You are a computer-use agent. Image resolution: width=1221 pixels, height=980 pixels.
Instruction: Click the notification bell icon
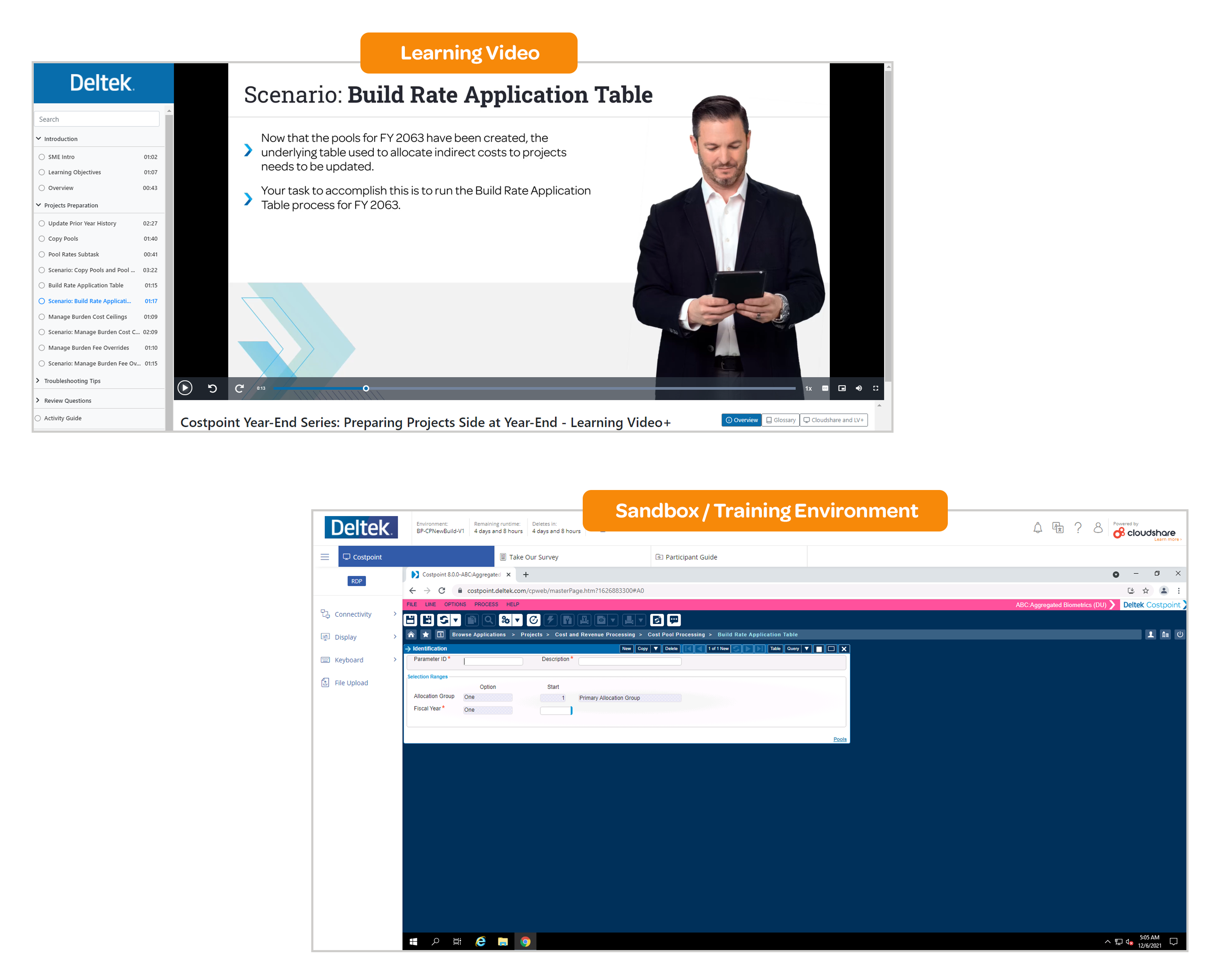pyautogui.click(x=1038, y=528)
